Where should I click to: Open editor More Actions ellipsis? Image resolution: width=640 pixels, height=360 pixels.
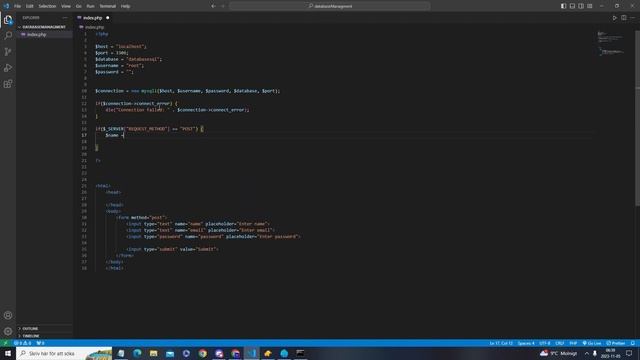(633, 18)
